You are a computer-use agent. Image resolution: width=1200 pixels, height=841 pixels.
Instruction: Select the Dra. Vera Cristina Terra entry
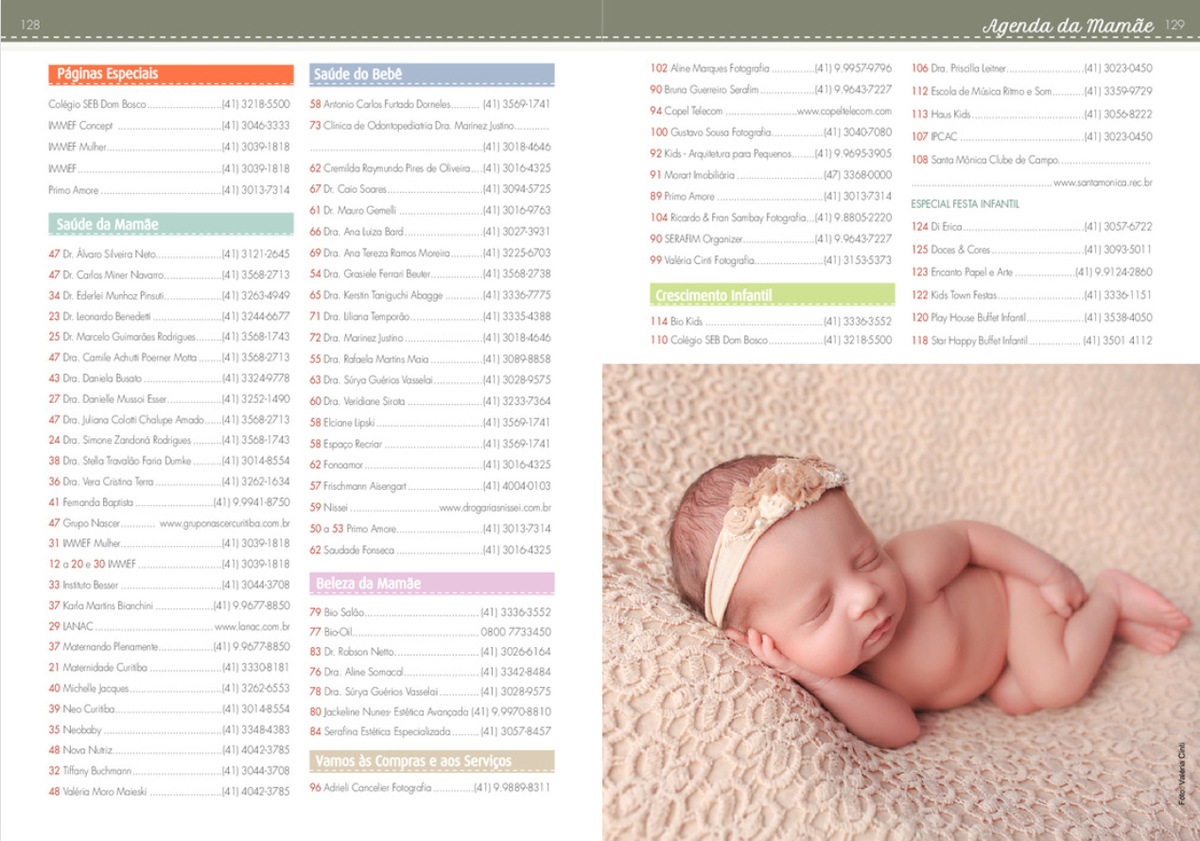tap(169, 482)
